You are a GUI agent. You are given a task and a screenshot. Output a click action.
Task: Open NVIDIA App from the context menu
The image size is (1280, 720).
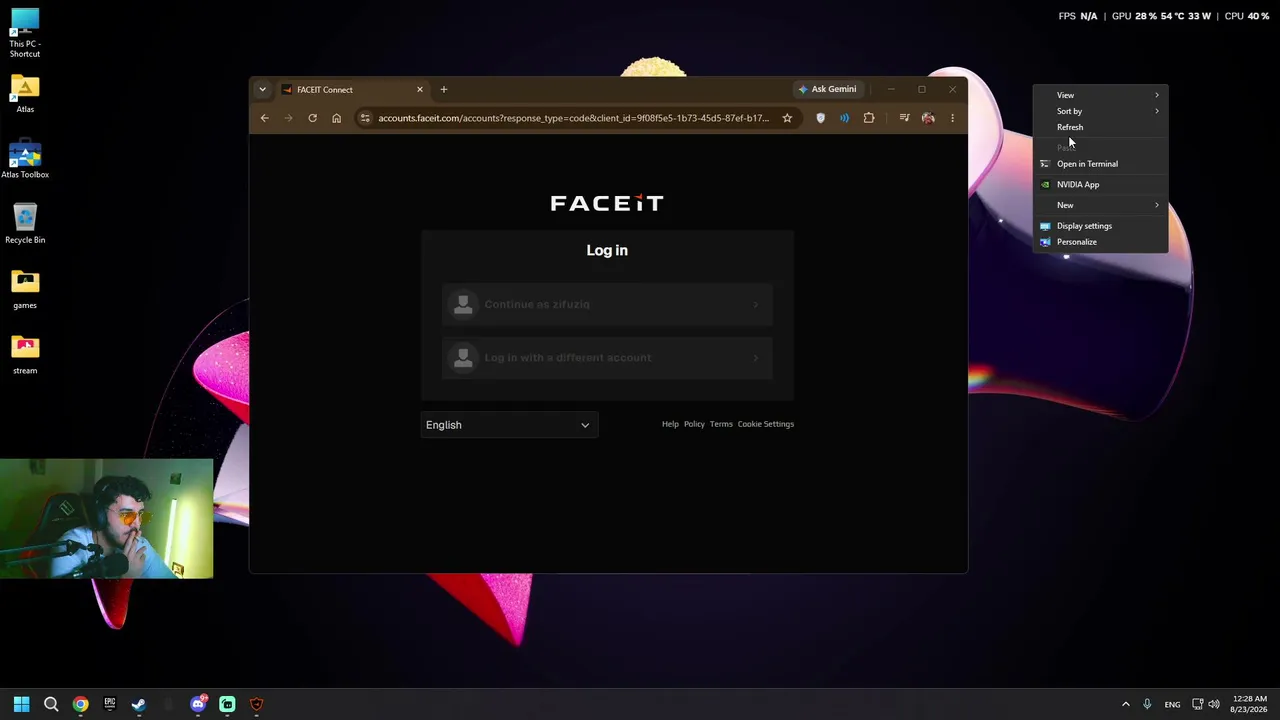tap(1100, 184)
